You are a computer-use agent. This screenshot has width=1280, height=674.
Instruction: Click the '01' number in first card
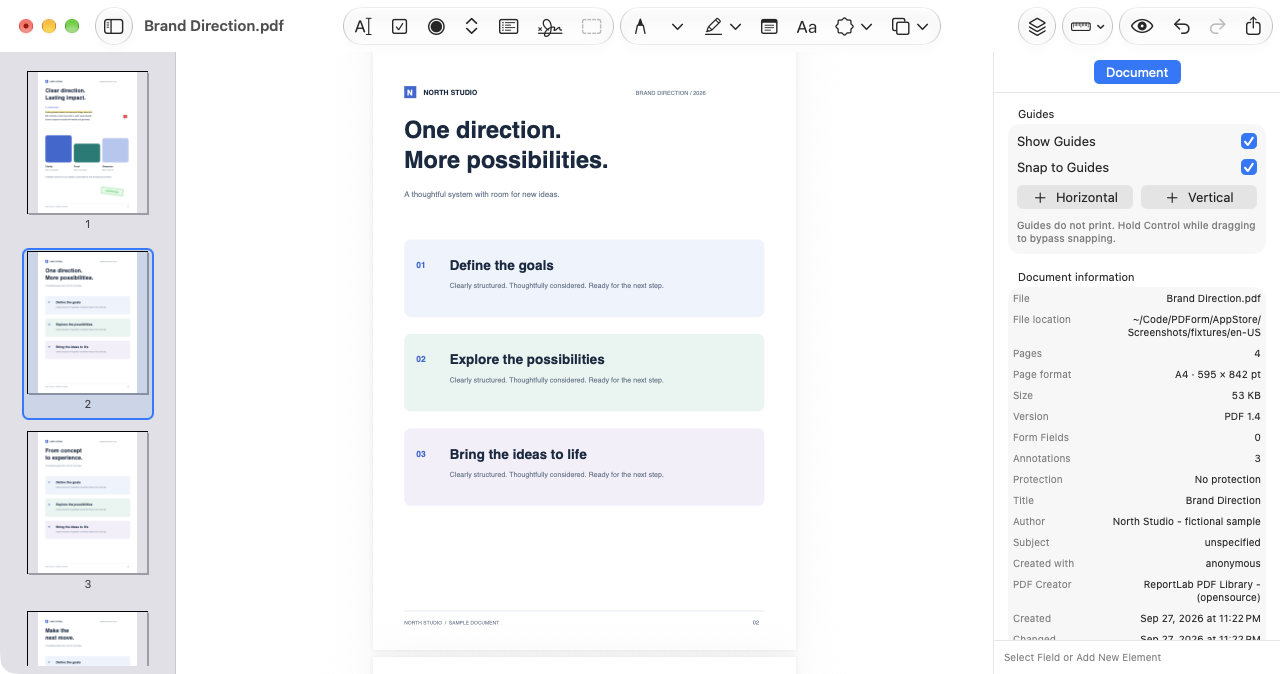click(421, 265)
